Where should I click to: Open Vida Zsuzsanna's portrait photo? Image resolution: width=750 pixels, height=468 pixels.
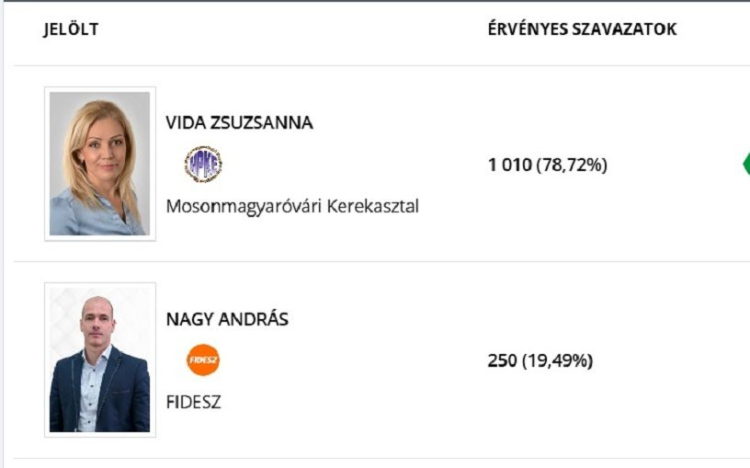[99, 164]
